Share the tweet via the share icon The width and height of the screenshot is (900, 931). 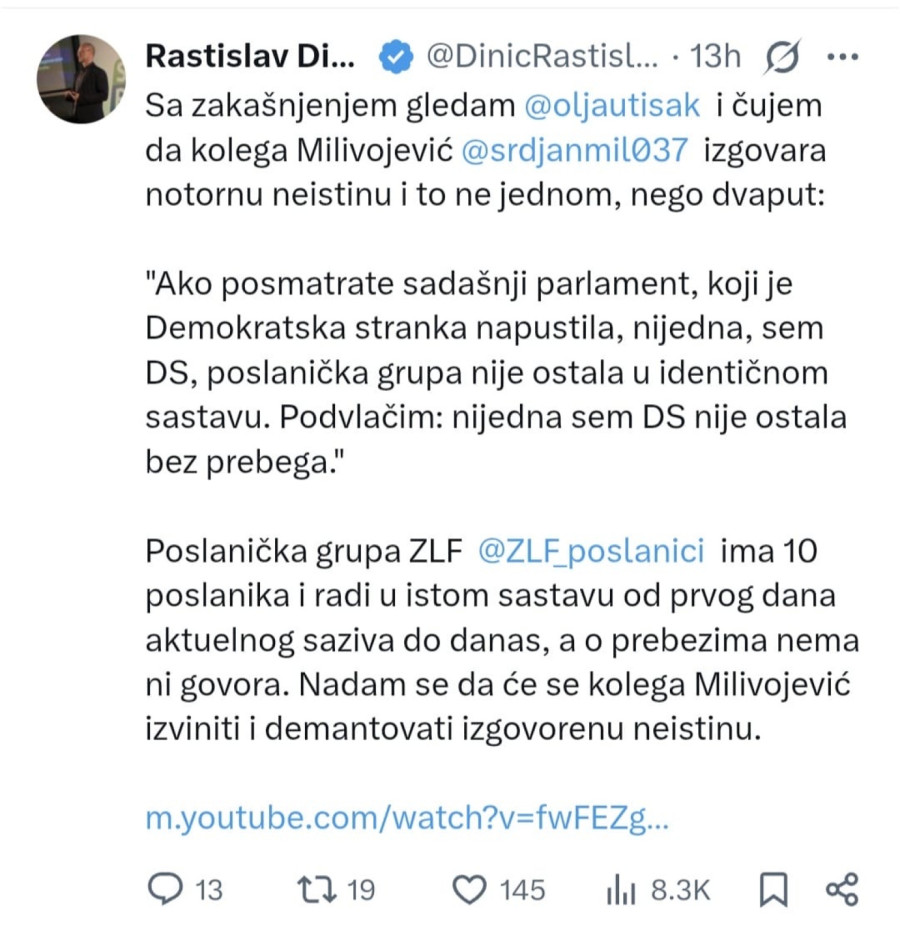(x=840, y=887)
